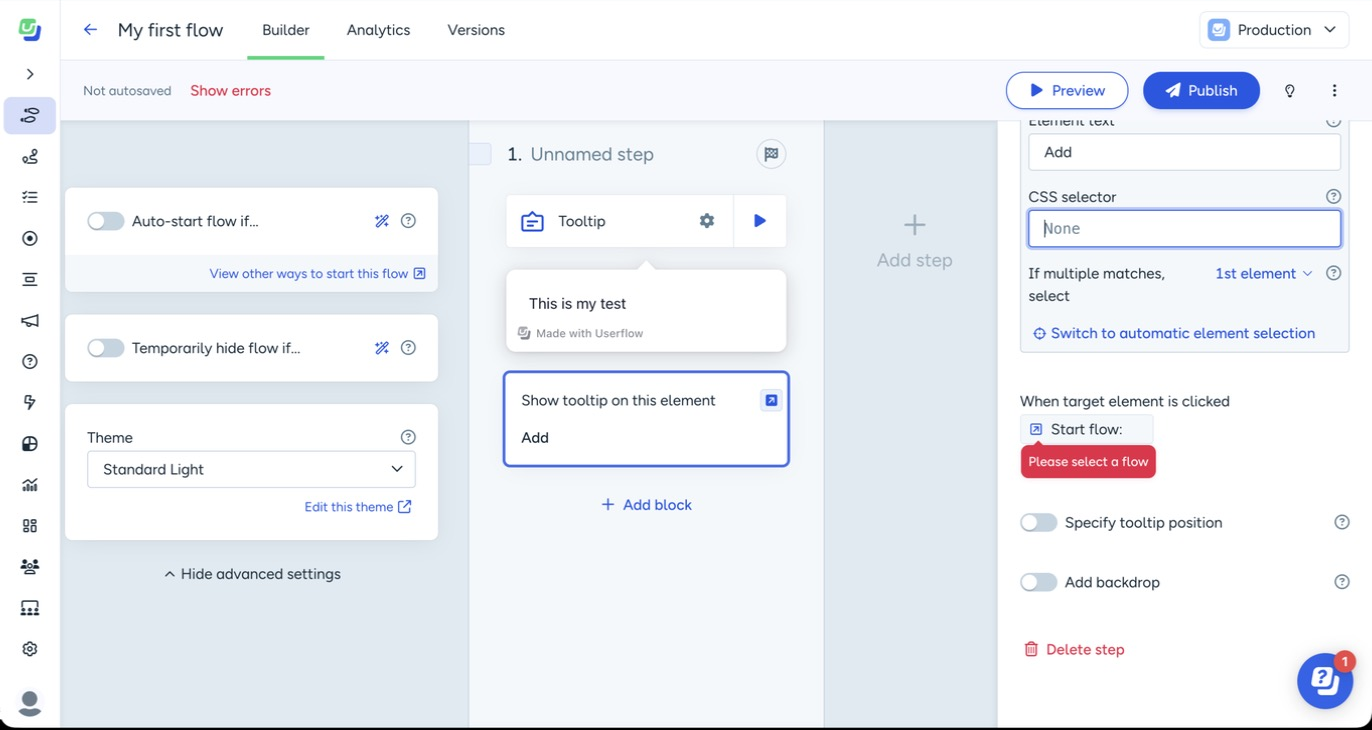1372x730 pixels.
Task: Open the chat support widget
Action: tap(1325, 681)
